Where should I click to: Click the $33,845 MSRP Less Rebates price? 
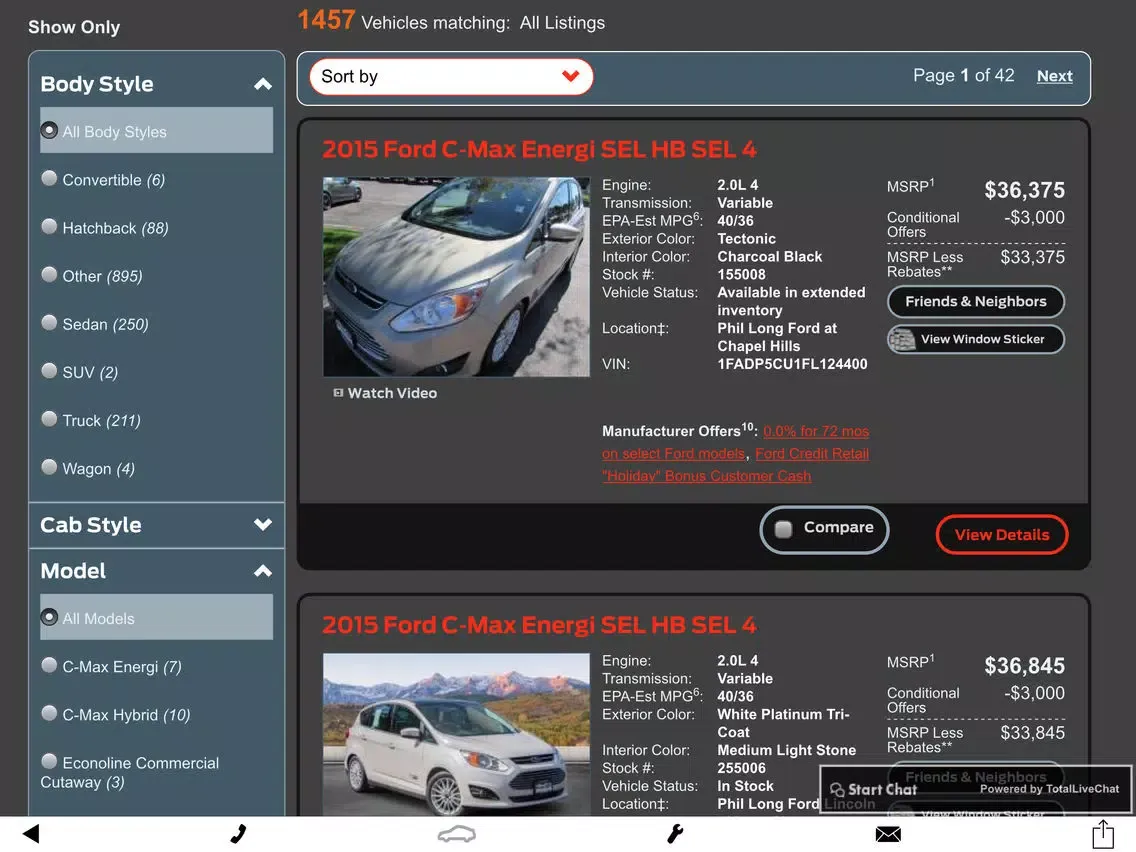1032,732
